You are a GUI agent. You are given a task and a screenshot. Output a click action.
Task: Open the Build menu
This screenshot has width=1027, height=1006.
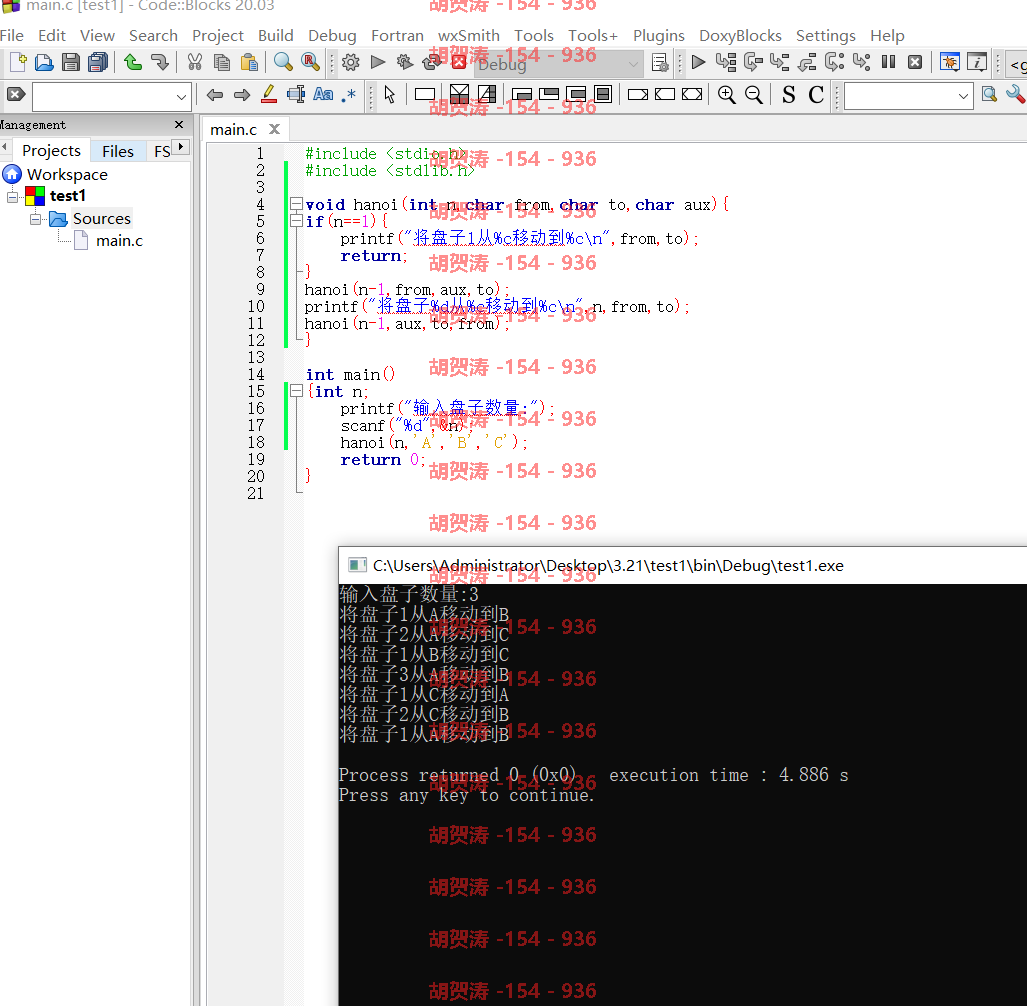(276, 35)
